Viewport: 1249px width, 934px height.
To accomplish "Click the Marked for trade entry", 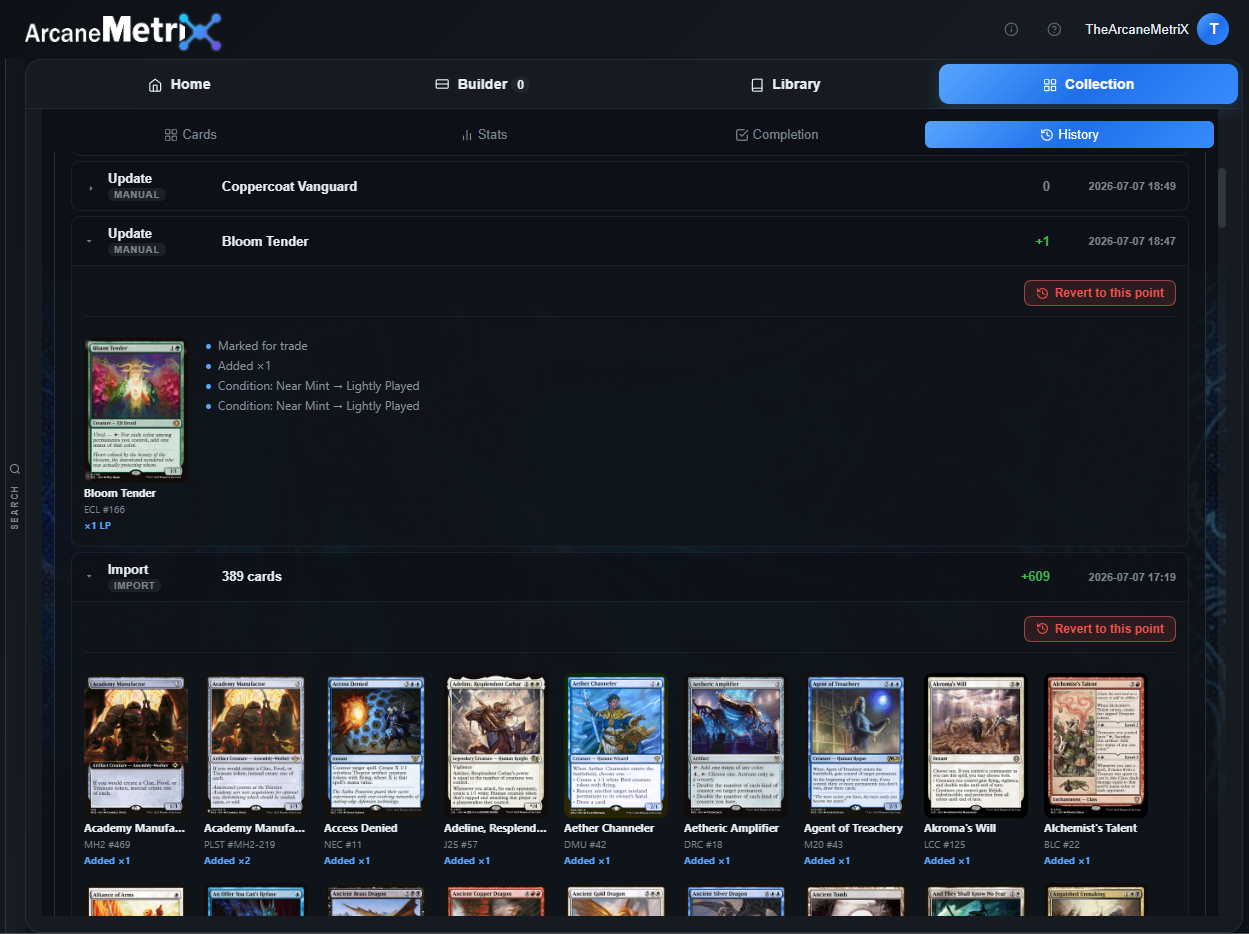I will pyautogui.click(x=263, y=346).
